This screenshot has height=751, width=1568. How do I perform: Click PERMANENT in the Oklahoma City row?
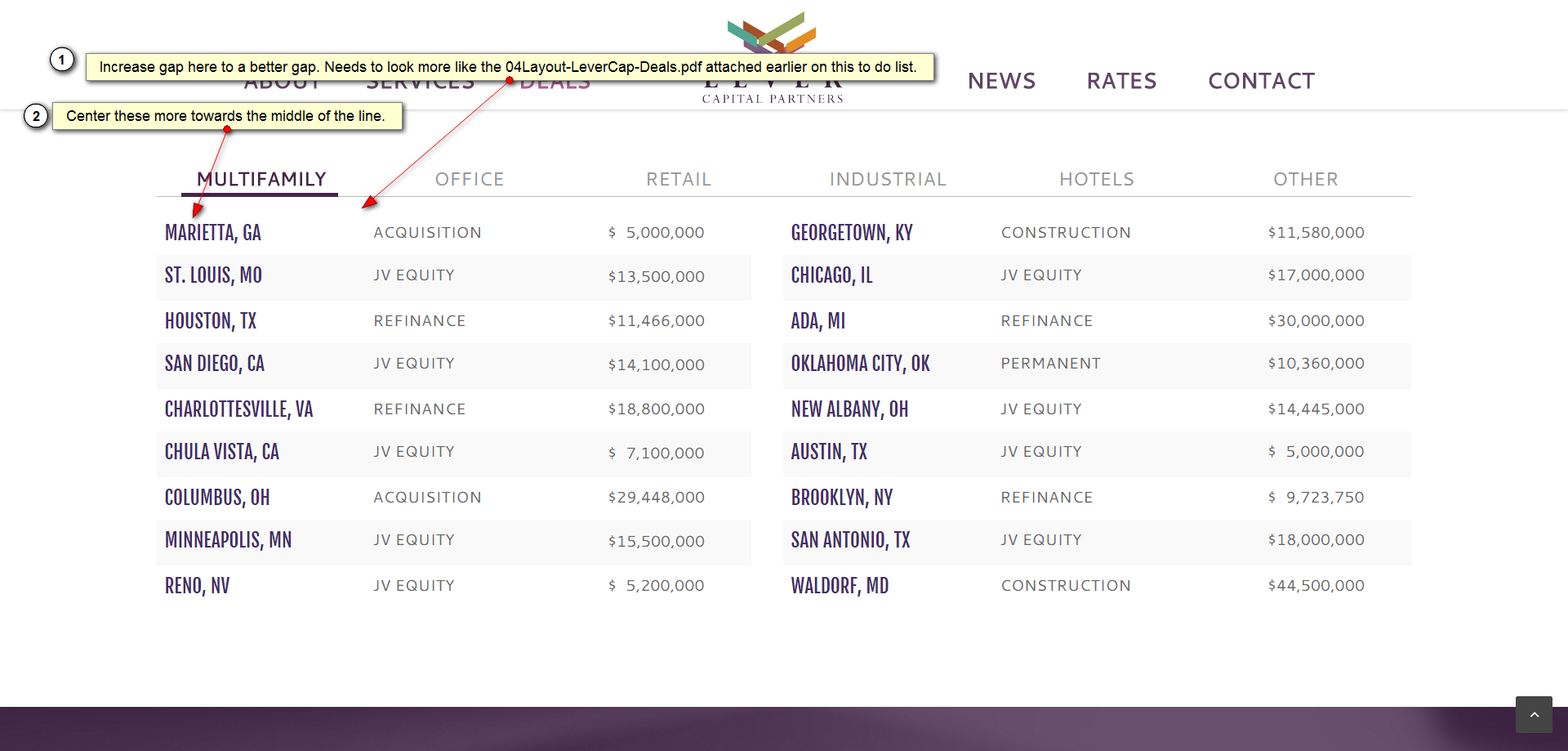[1051, 364]
